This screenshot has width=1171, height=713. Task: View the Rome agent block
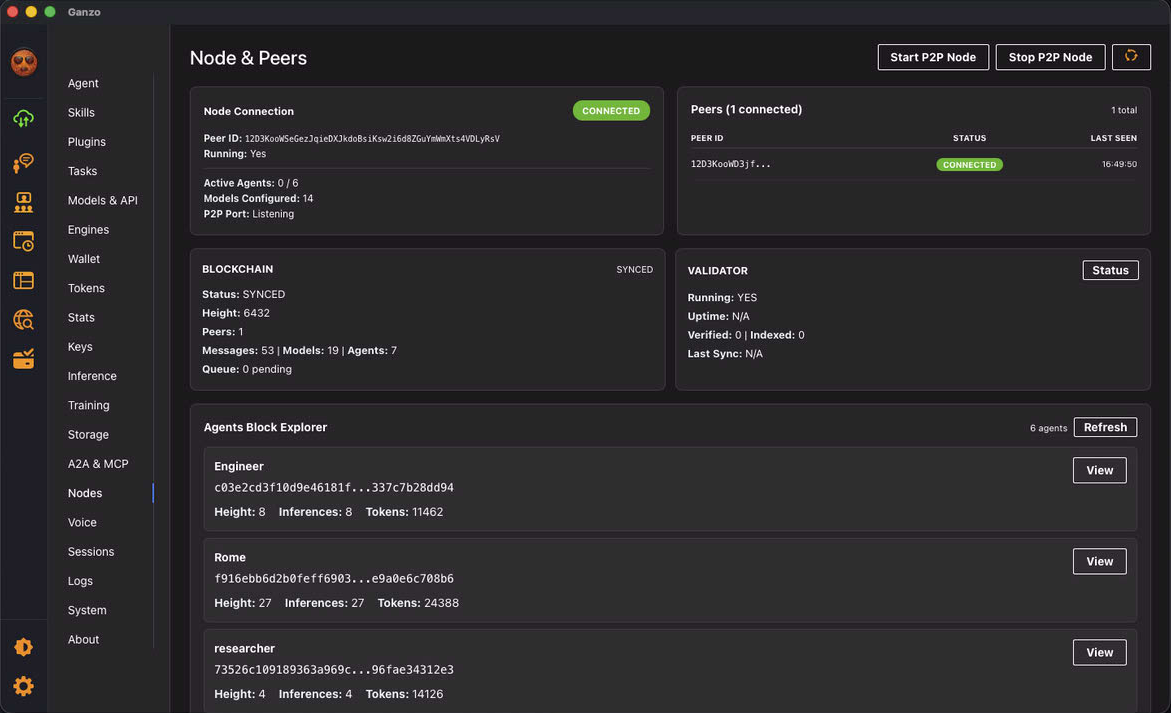click(1099, 561)
